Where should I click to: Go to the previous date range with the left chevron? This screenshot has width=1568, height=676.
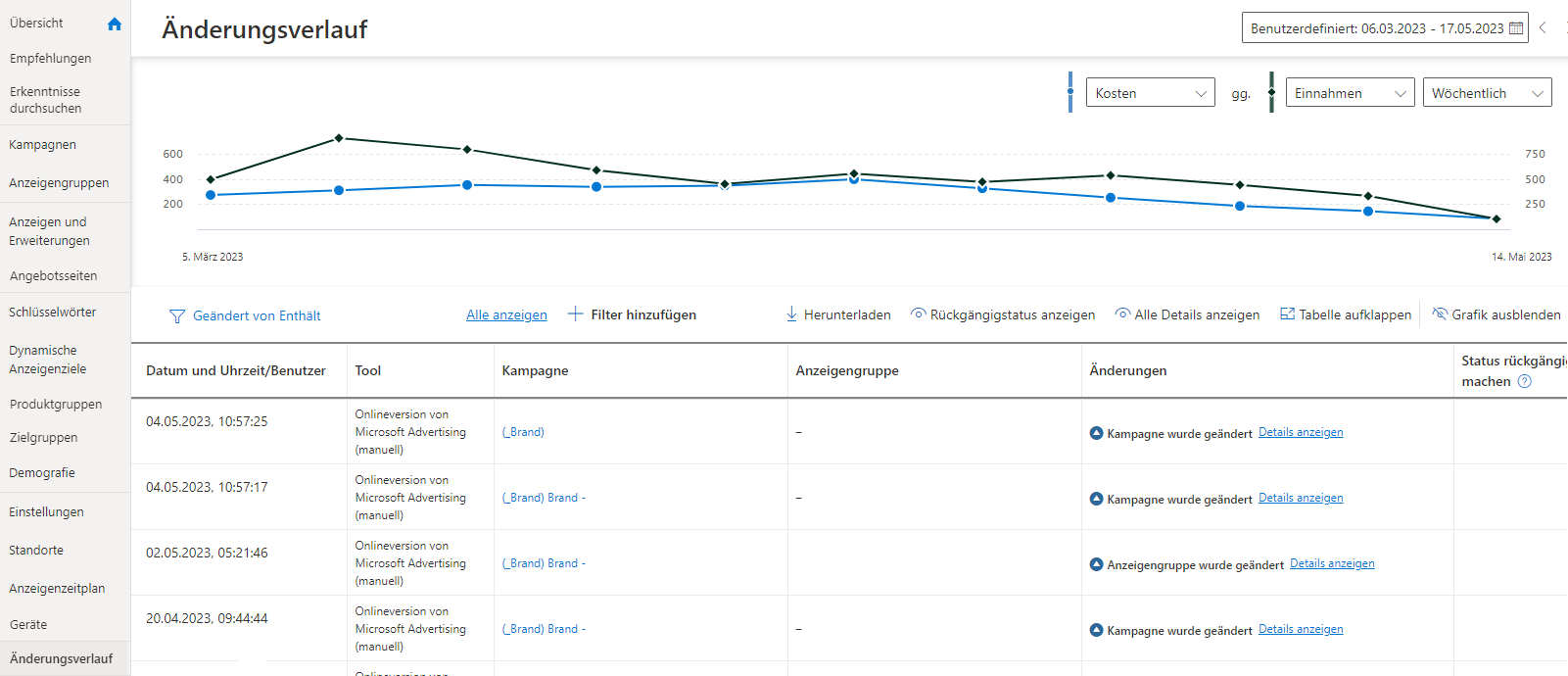[x=1543, y=27]
